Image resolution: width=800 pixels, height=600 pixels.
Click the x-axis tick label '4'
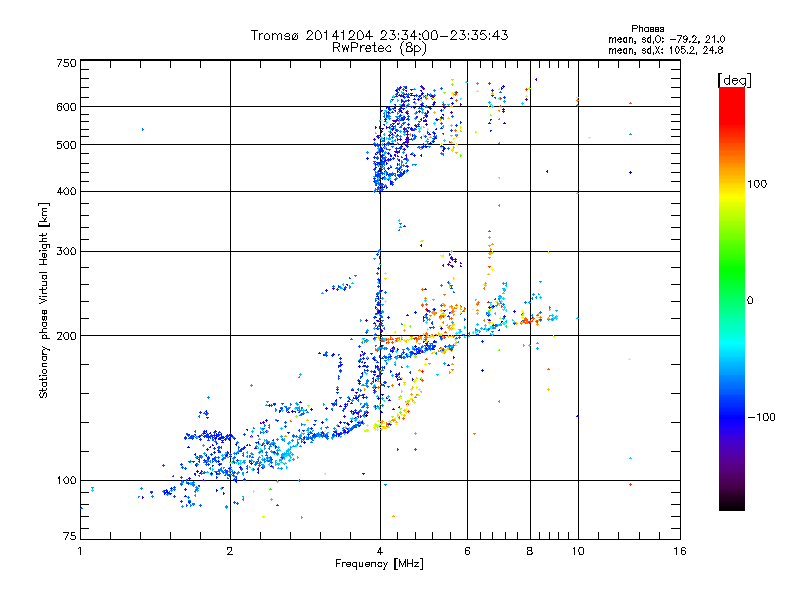click(380, 551)
